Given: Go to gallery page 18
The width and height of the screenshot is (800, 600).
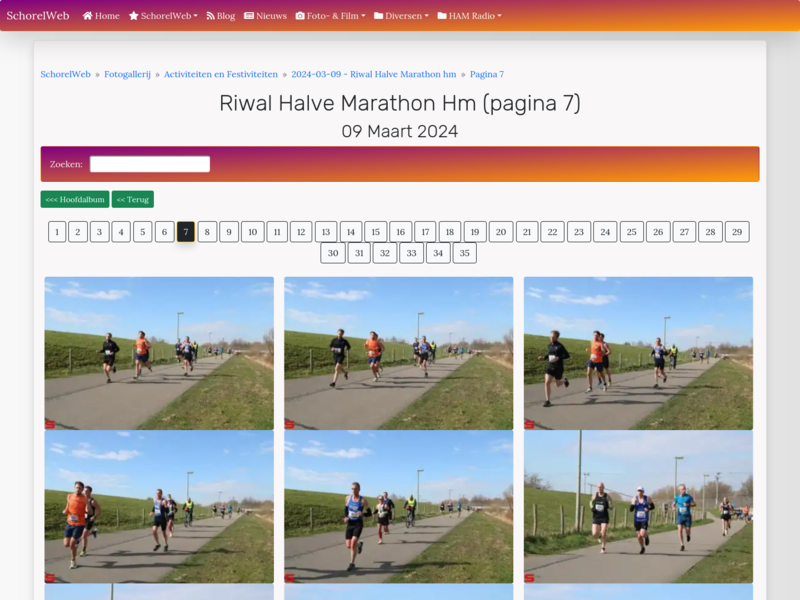Looking at the screenshot, I should tap(450, 232).
